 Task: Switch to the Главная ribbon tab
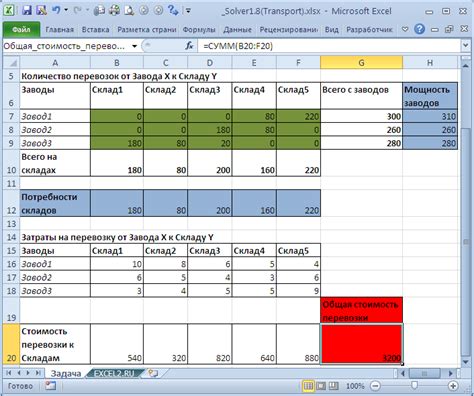[x=59, y=30]
